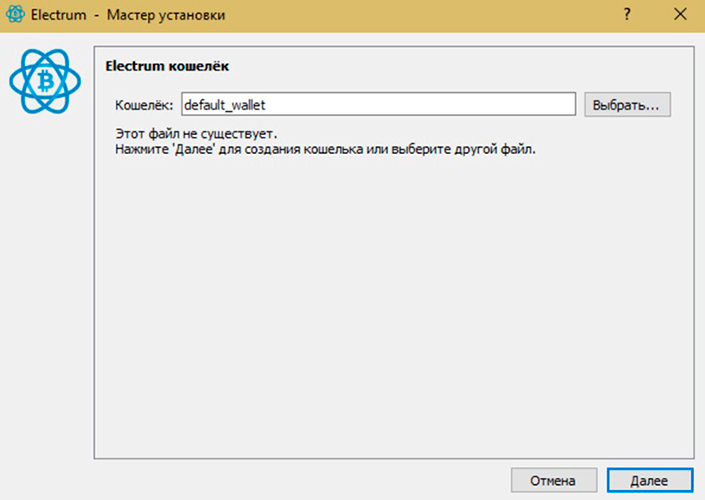
Task: Click the wallet name input field
Action: (x=377, y=104)
